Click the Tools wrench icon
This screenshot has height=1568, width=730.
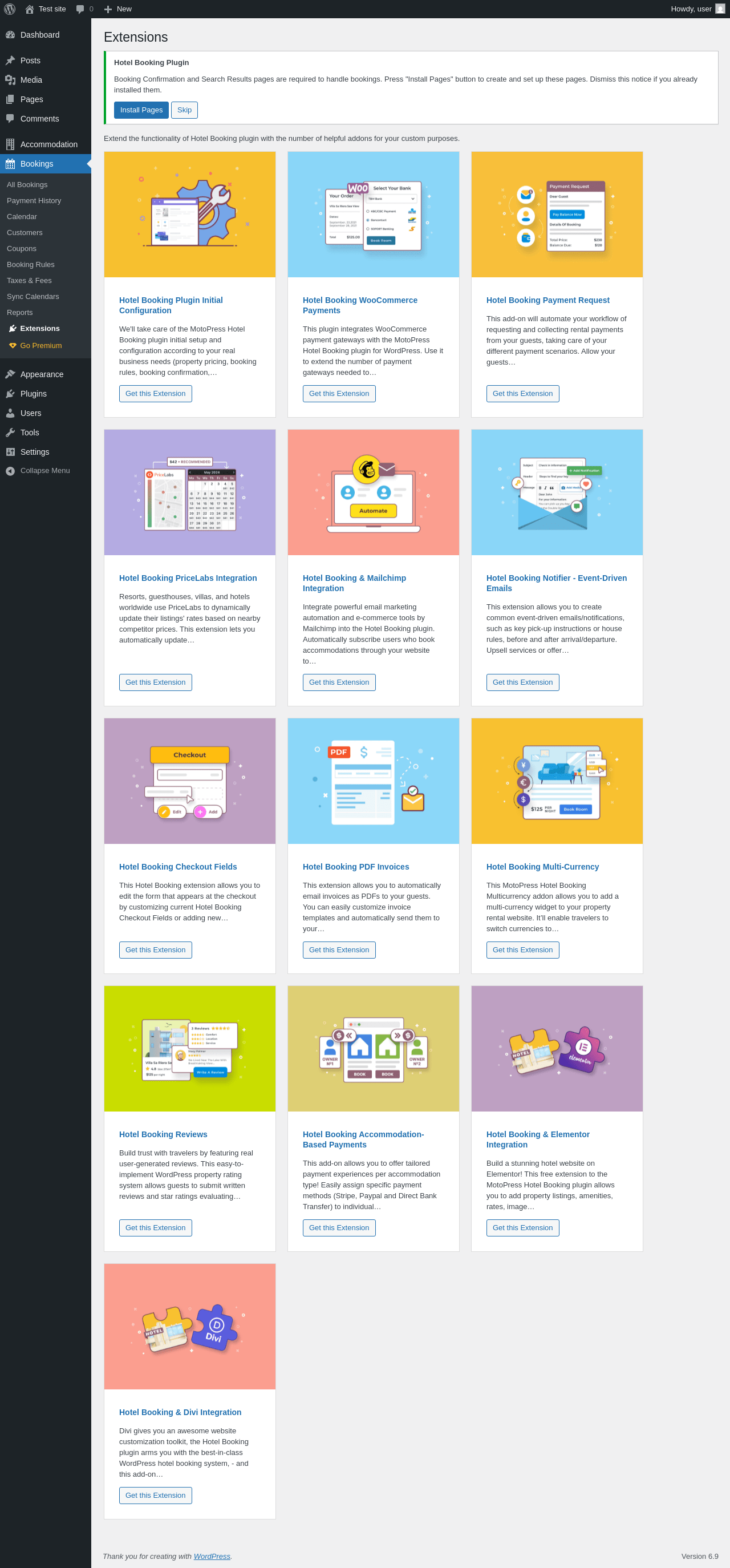pos(10,434)
